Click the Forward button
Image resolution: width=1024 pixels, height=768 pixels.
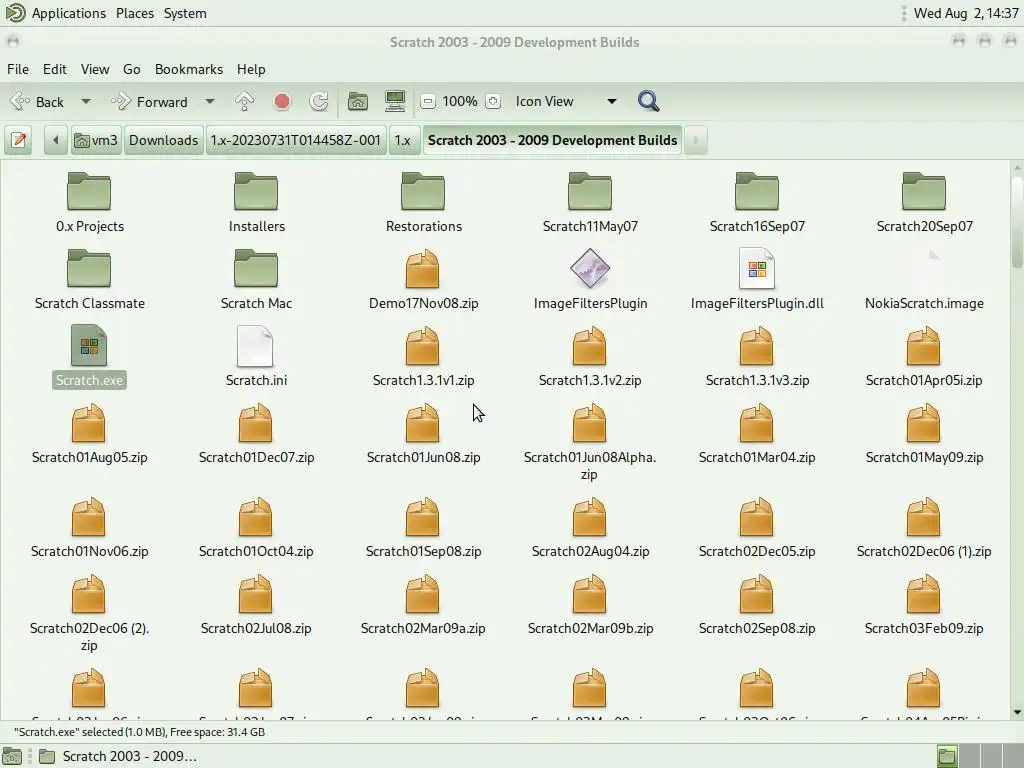pyautogui.click(x=151, y=101)
